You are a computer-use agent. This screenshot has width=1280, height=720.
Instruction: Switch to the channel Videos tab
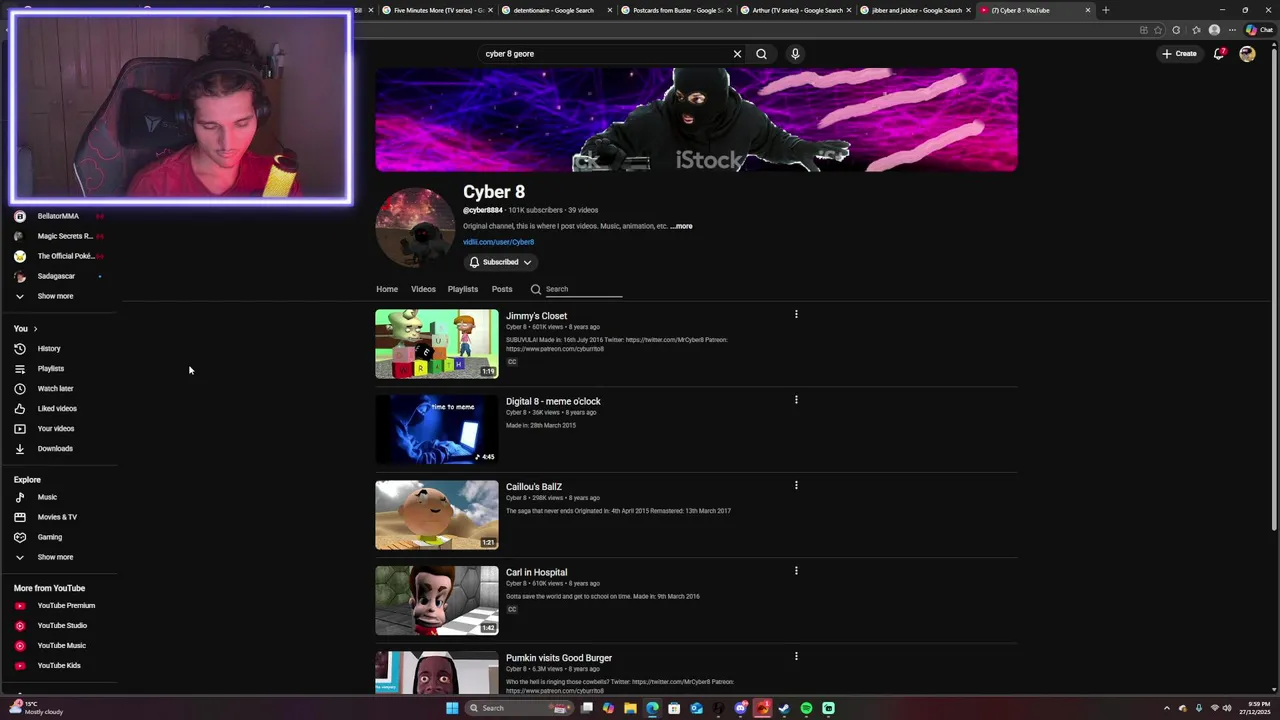423,289
